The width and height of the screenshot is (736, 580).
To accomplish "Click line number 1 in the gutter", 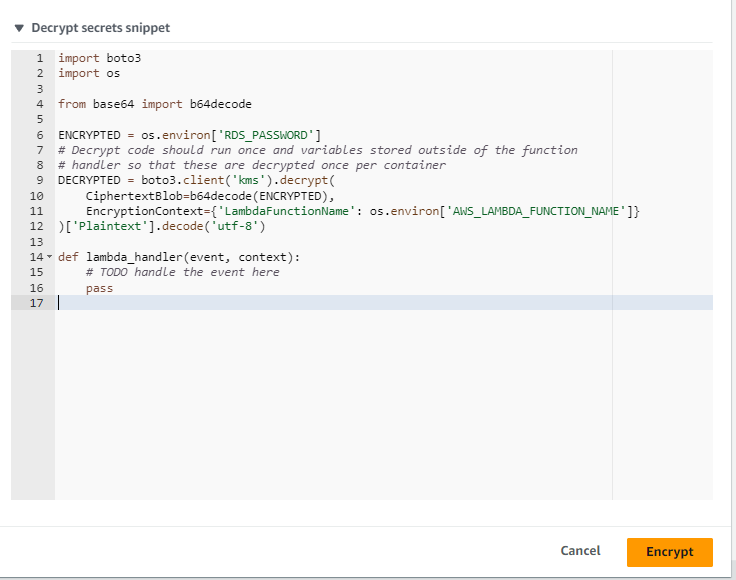I will [40, 58].
